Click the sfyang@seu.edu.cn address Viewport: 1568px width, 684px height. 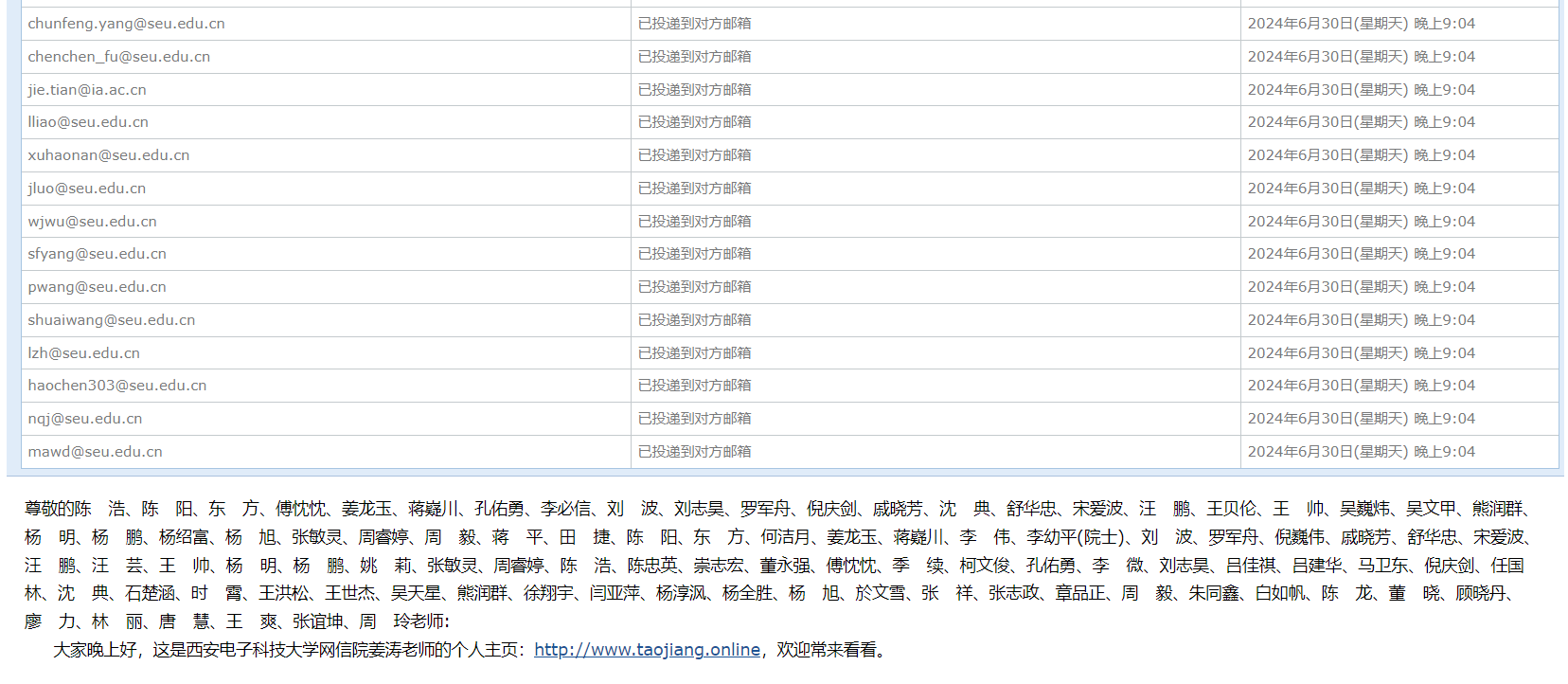(98, 254)
